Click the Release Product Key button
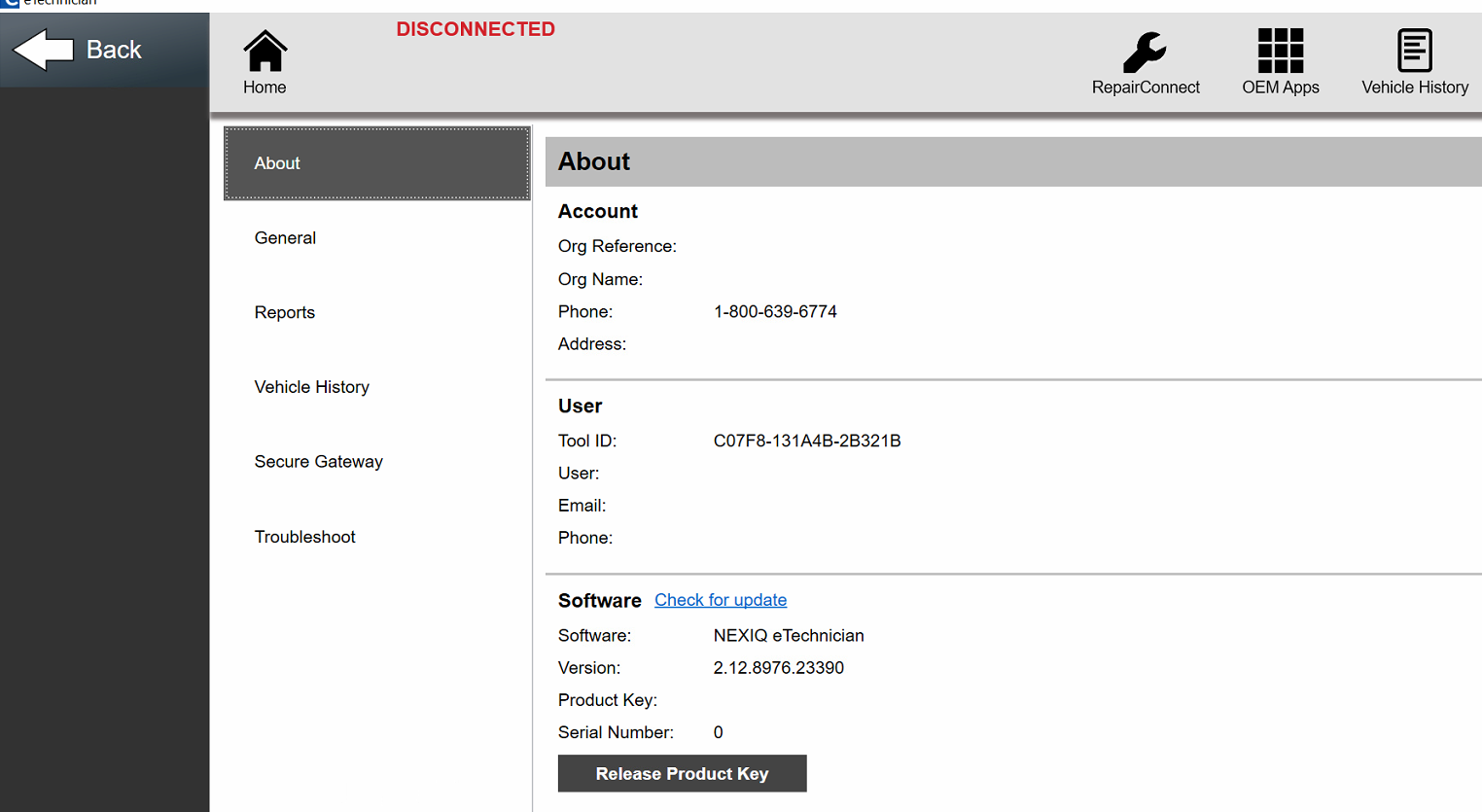The image size is (1482, 812). (682, 773)
